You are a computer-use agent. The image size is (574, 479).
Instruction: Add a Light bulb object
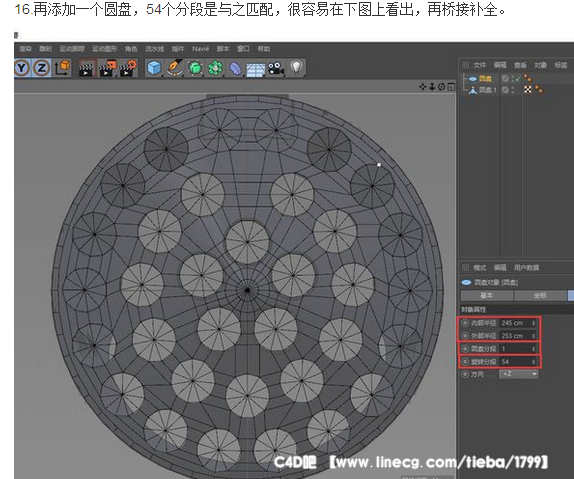[x=296, y=68]
